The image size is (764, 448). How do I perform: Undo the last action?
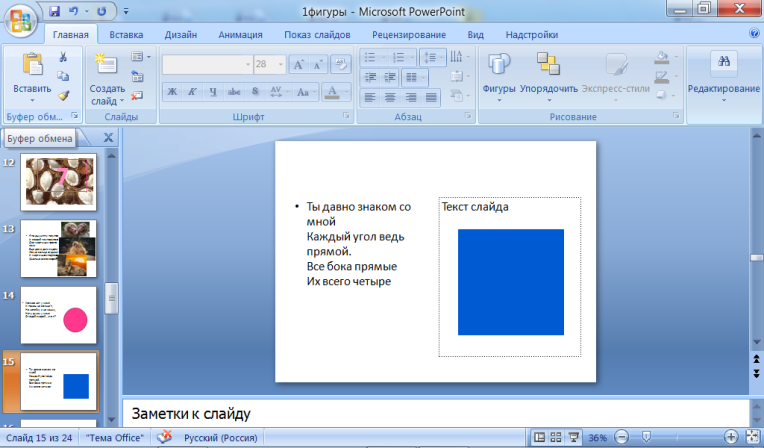pyautogui.click(x=74, y=11)
